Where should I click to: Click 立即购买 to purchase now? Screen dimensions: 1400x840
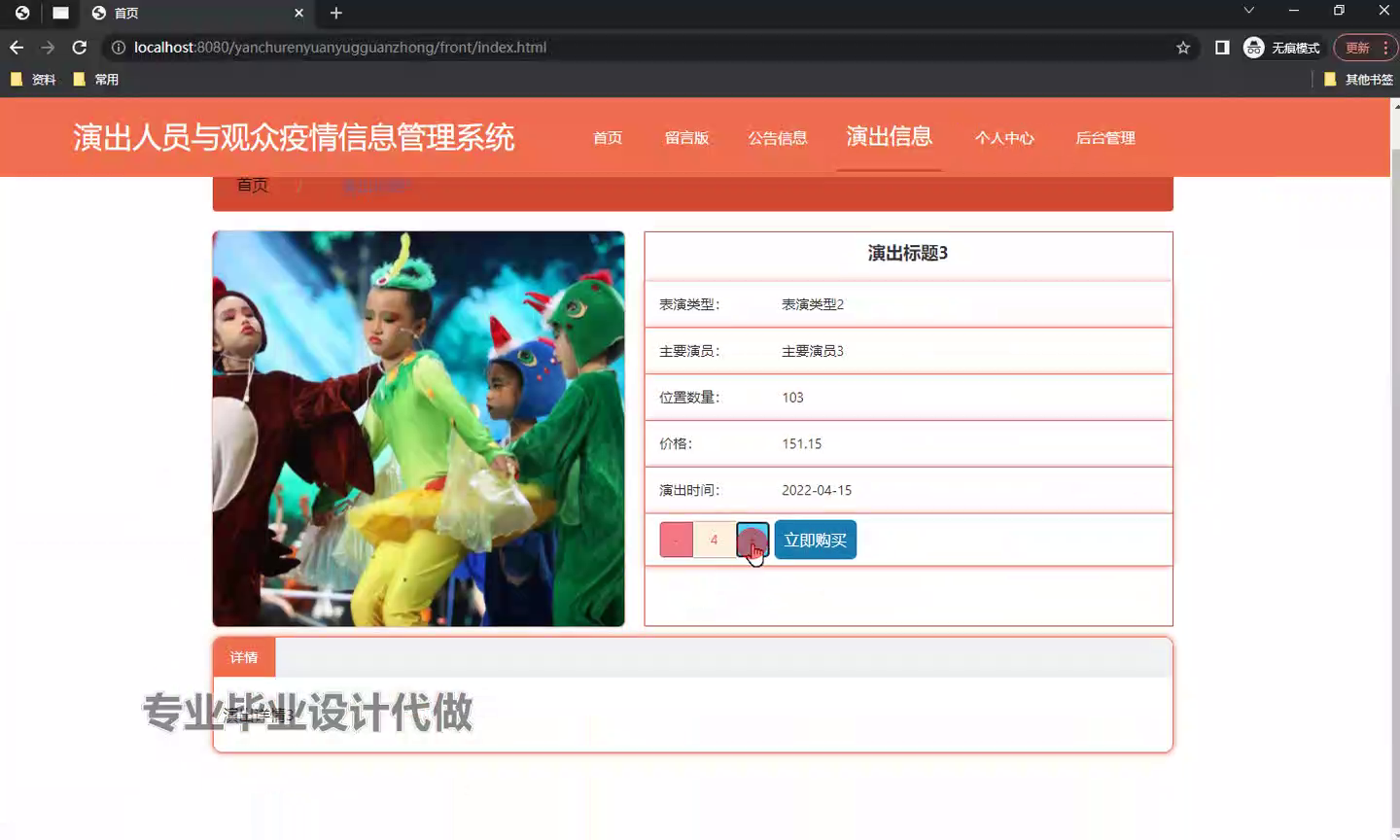coord(815,540)
